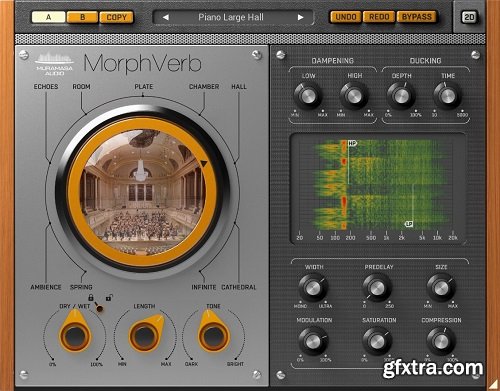Click the closed lock icon
This screenshot has height=391, width=500.
tap(91, 297)
